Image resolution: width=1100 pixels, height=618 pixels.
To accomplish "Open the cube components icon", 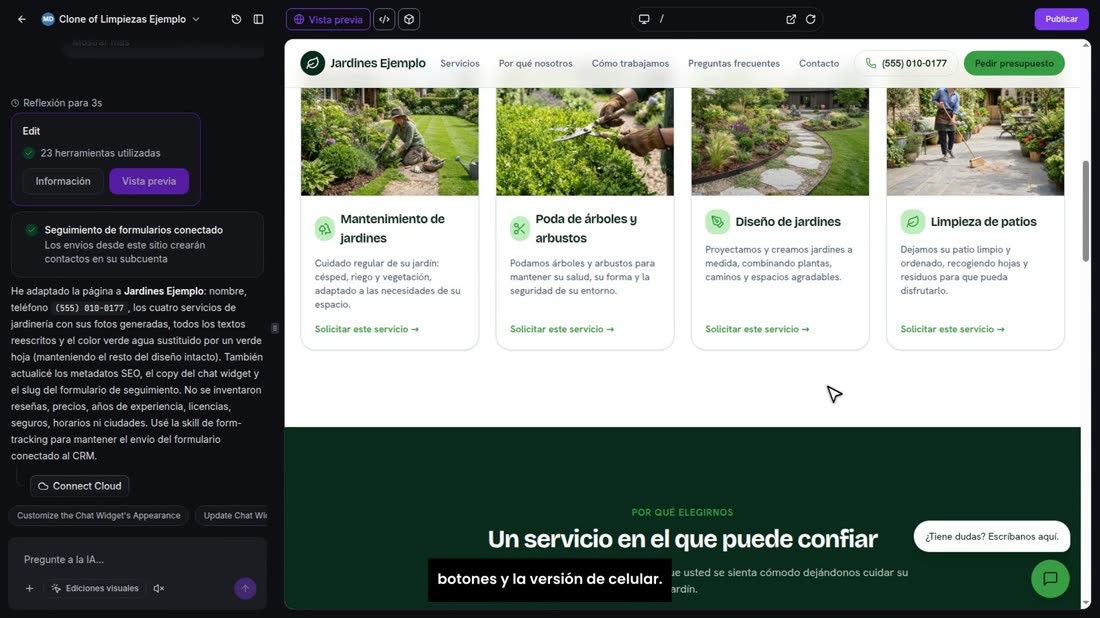I will (x=409, y=20).
